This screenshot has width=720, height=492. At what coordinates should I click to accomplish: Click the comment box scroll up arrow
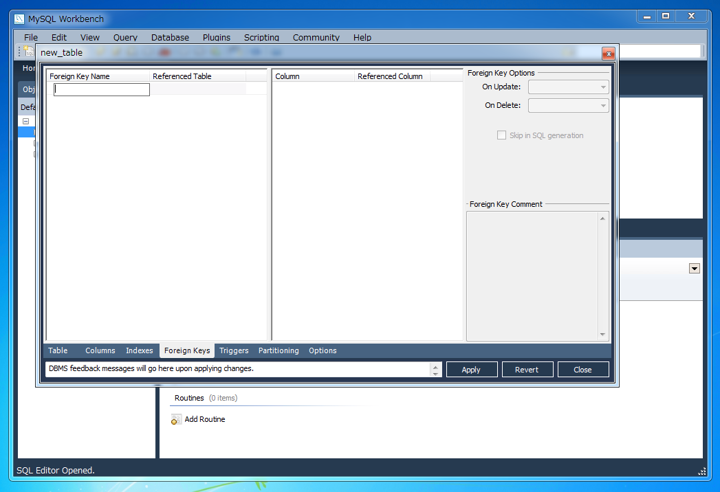[602, 219]
